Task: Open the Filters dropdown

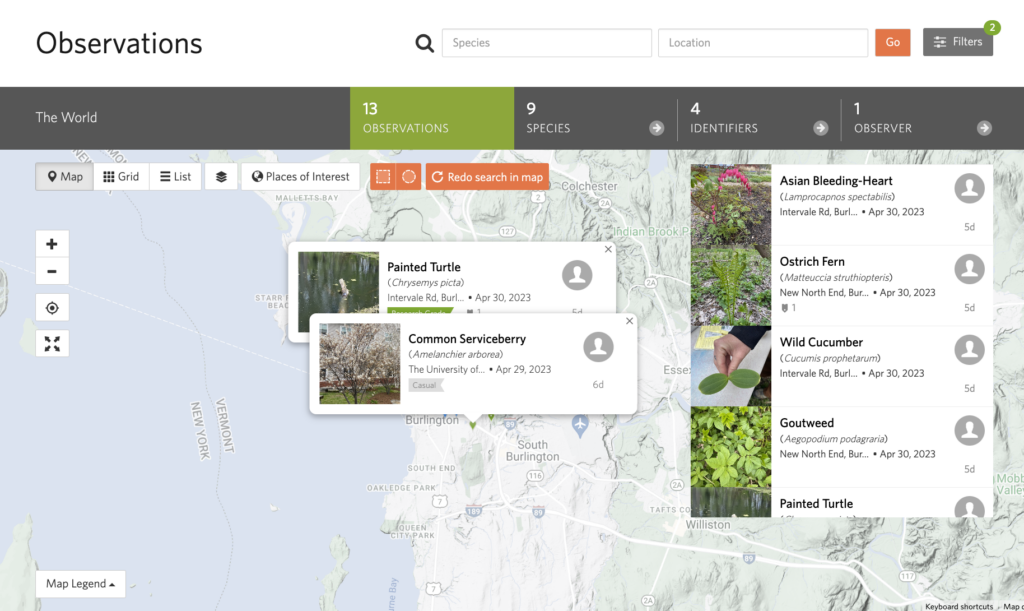Action: tap(957, 42)
